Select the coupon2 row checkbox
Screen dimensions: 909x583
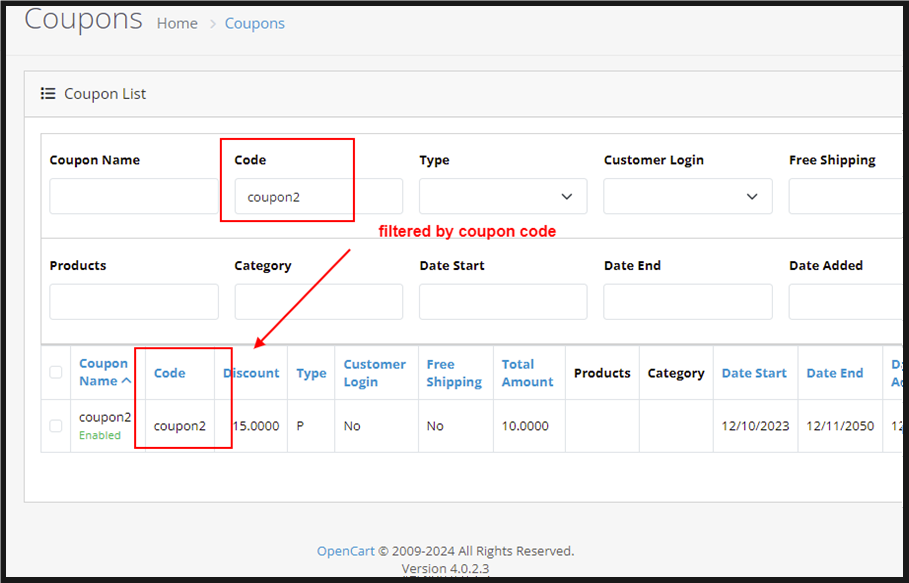tap(56, 426)
